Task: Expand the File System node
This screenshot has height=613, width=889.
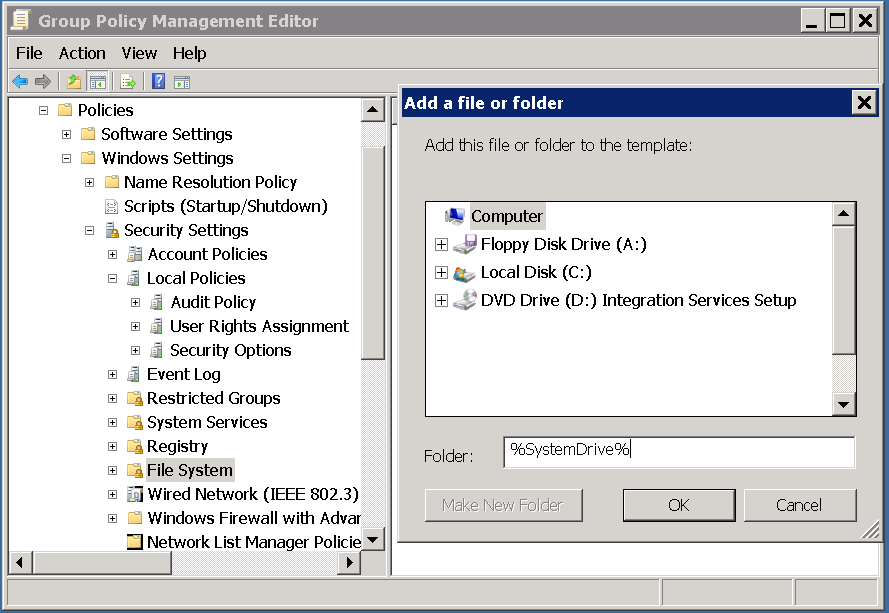Action: coord(112,470)
